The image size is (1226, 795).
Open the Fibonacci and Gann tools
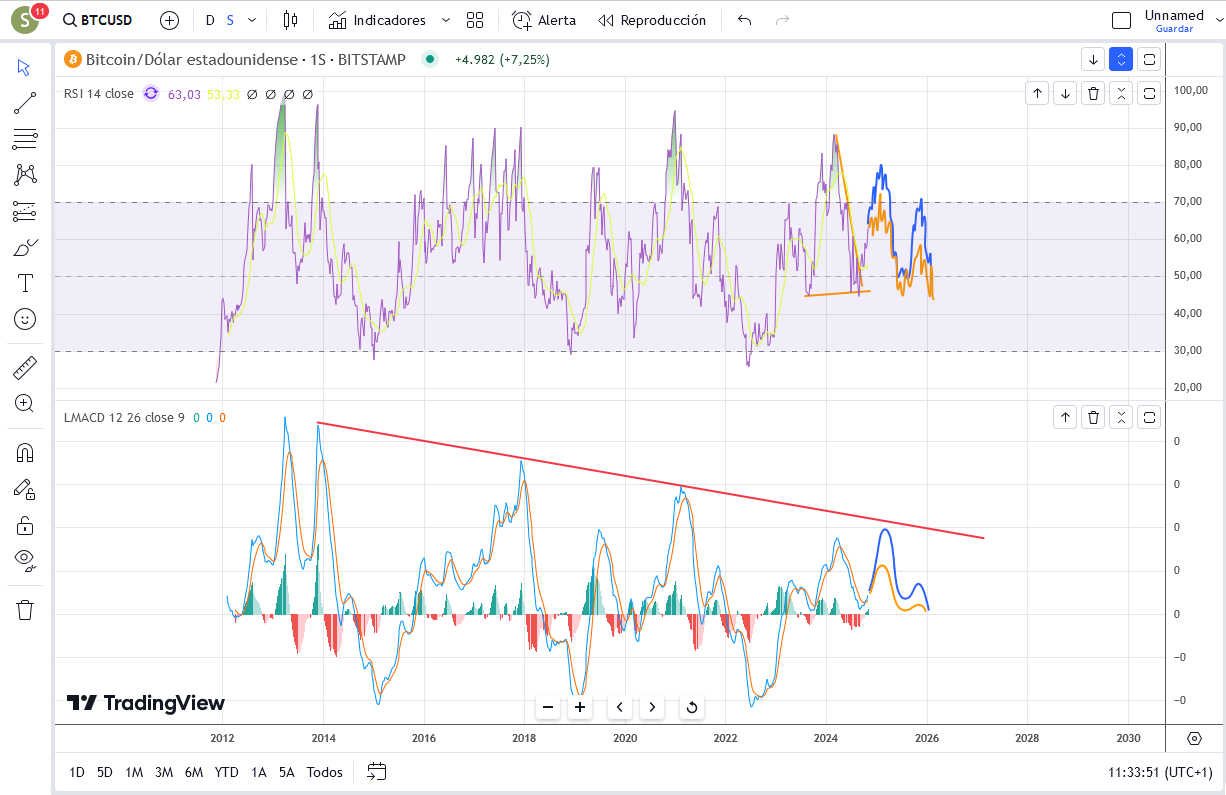coord(25,140)
